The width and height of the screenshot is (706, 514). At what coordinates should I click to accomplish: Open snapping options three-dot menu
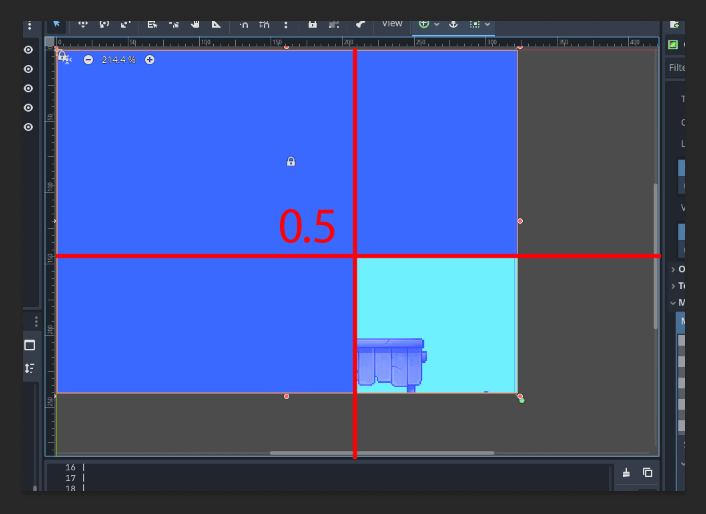click(285, 25)
